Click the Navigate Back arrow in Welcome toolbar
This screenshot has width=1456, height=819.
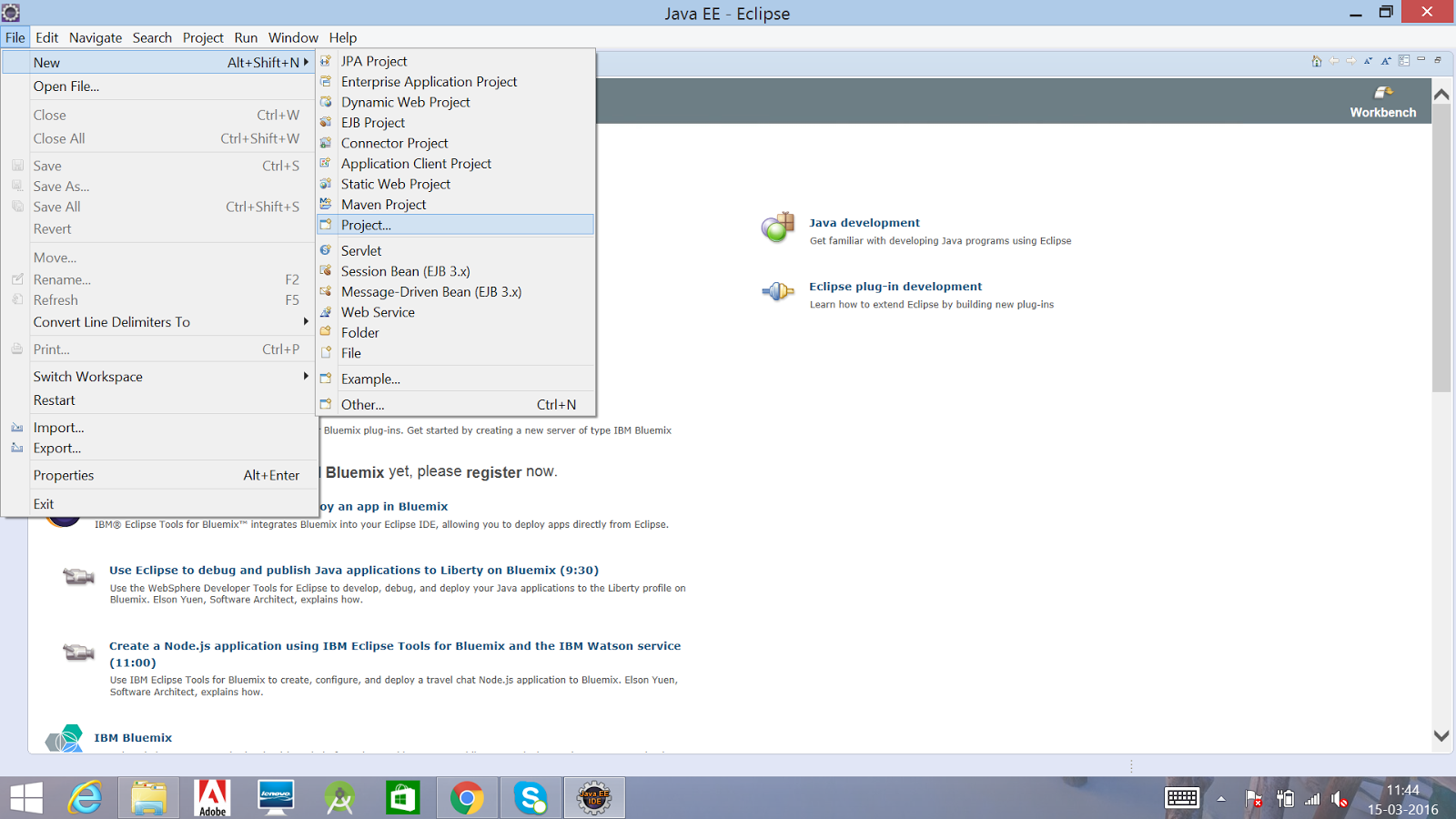point(1334,61)
